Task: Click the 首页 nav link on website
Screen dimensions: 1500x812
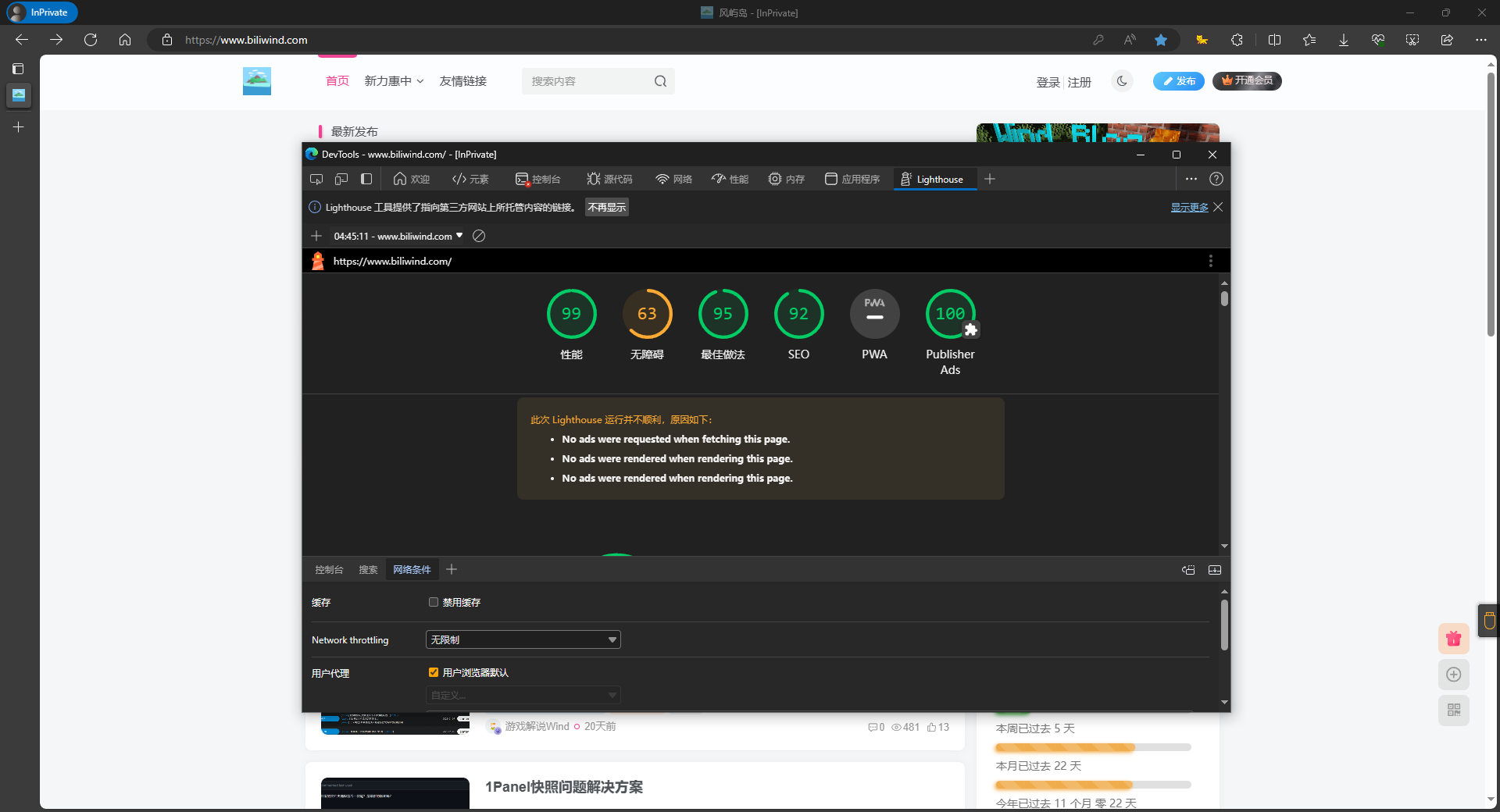Action: tap(337, 81)
